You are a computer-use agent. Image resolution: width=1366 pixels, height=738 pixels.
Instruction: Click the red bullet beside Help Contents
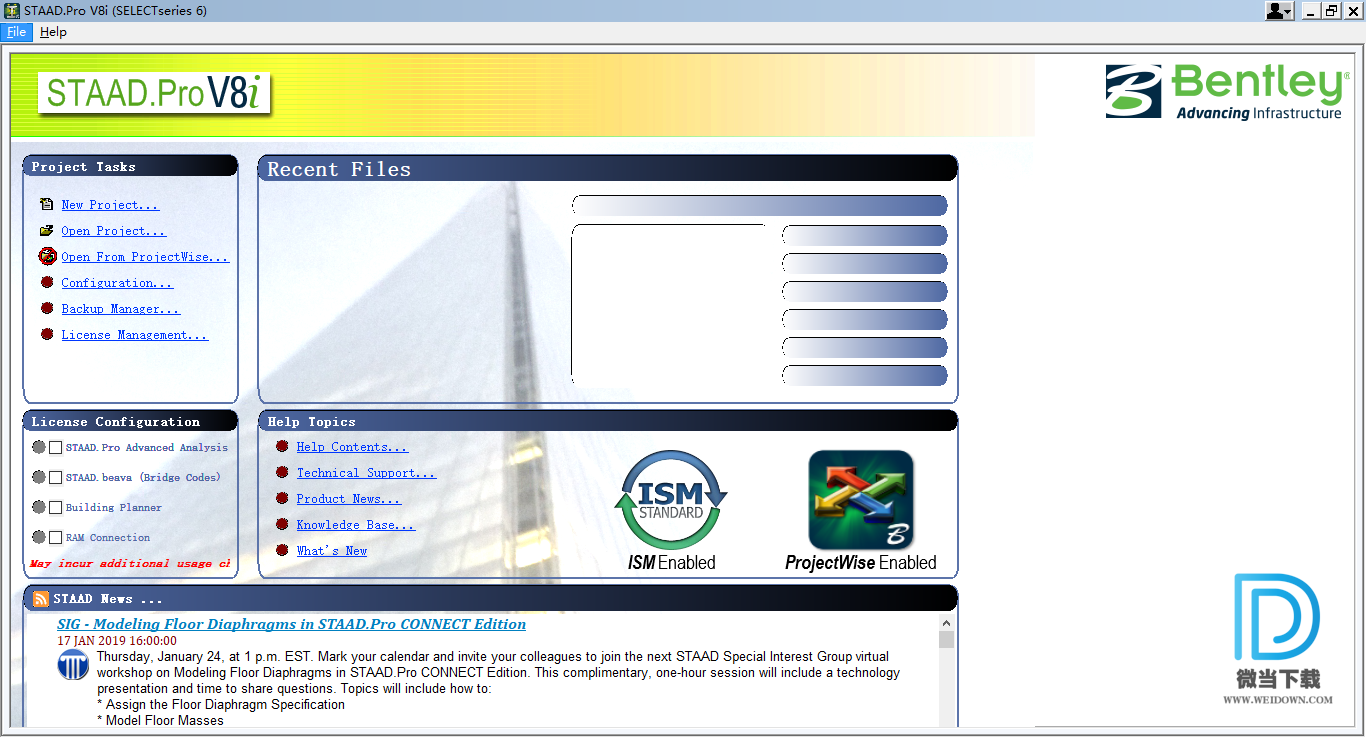[282, 447]
